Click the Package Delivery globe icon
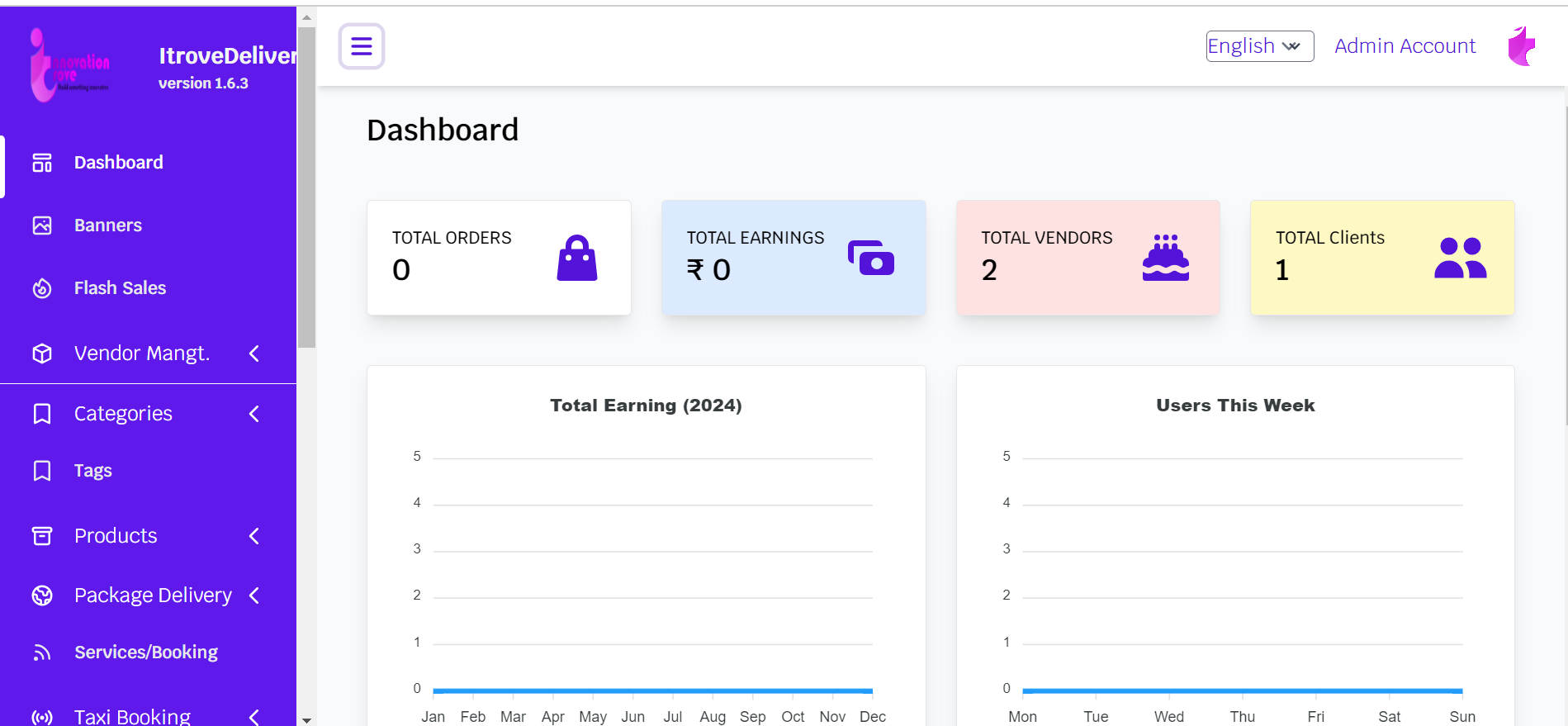The width and height of the screenshot is (1568, 726). click(x=42, y=596)
